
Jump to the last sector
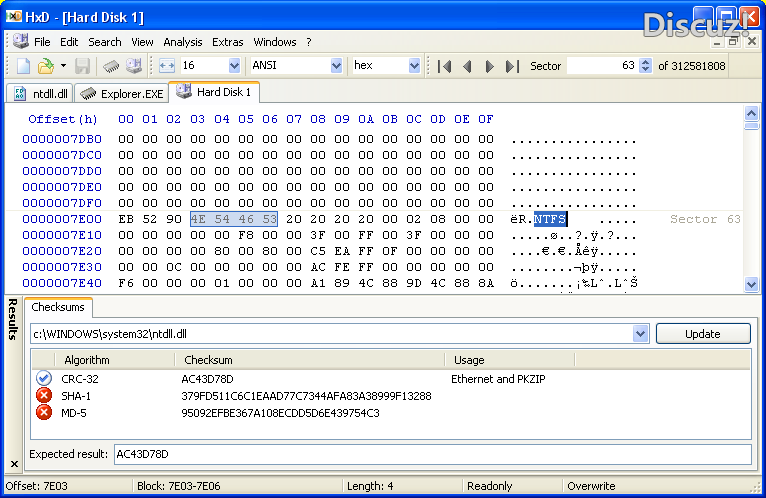click(512, 66)
